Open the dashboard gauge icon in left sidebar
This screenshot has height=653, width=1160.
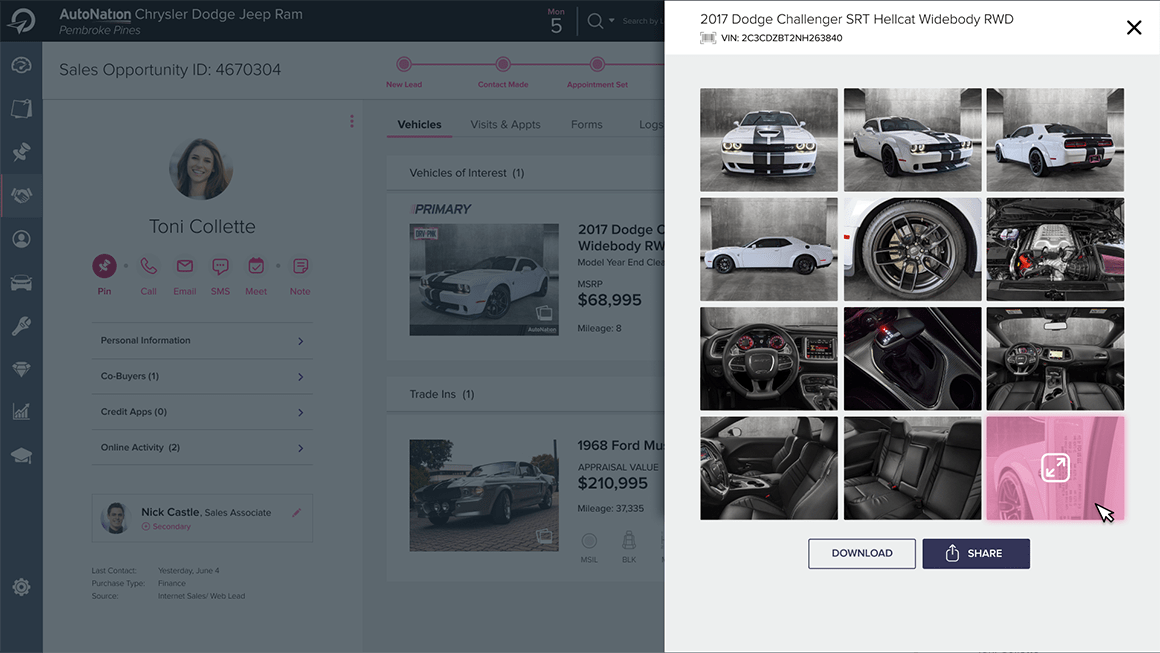coord(21,65)
